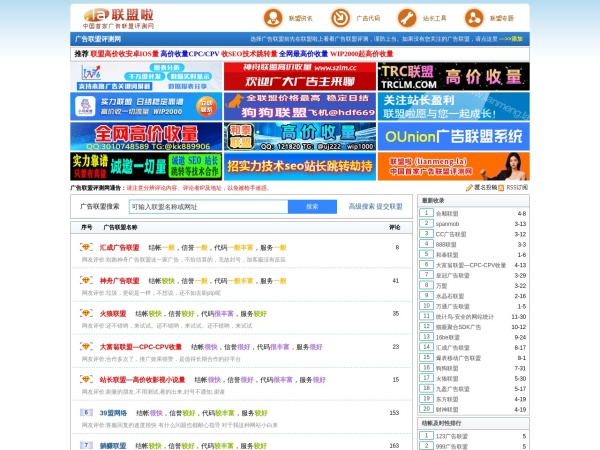Open the 火狼联盟 listing
The height and width of the screenshot is (450, 600).
click(113, 314)
